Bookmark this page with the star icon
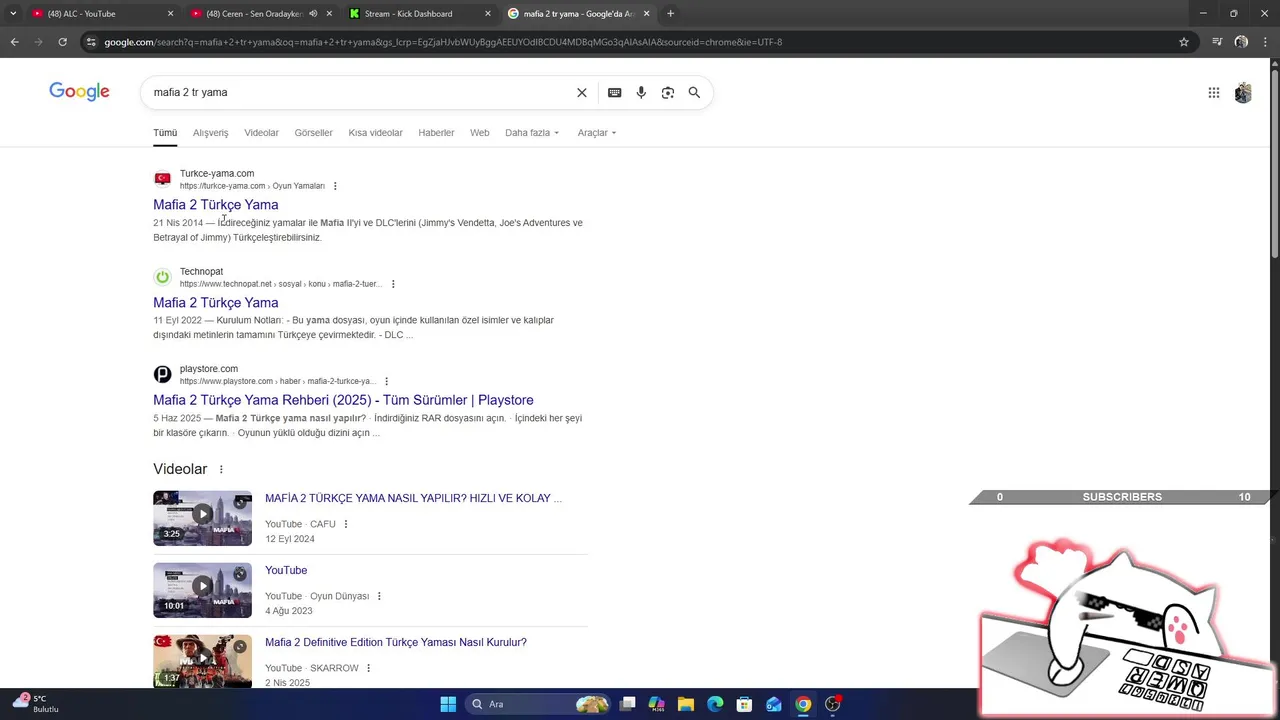The height and width of the screenshot is (720, 1280). point(1184,42)
